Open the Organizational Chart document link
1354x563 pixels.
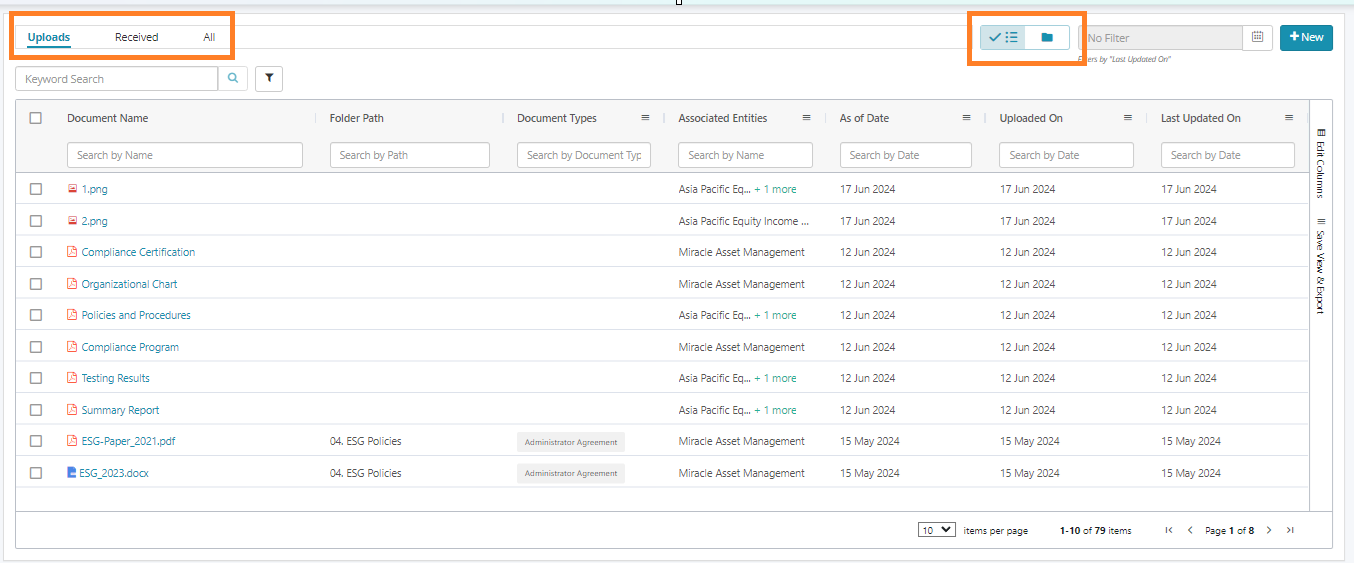point(129,284)
